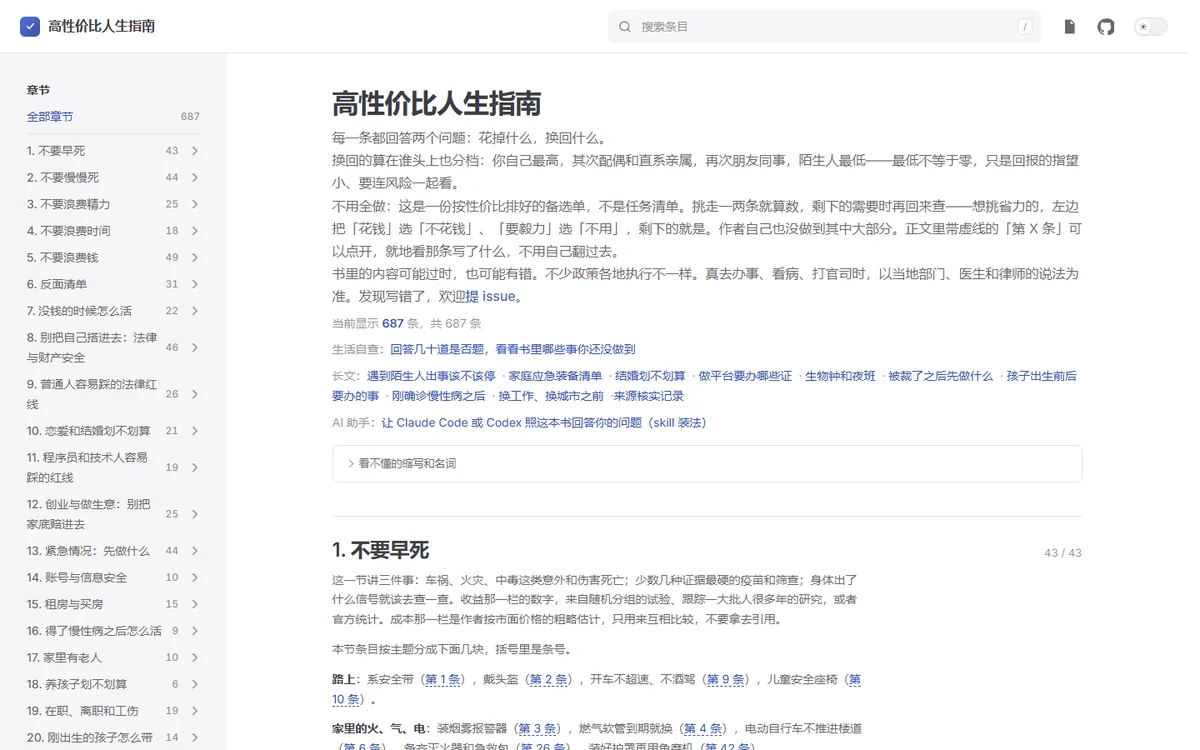
Task: Expand chevron for 14. 账号与信息安全
Action: coord(194,578)
